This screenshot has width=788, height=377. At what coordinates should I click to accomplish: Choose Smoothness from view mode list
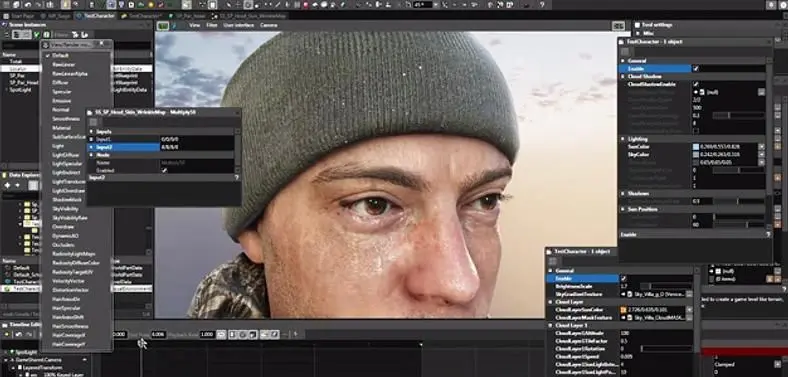pyautogui.click(x=66, y=119)
